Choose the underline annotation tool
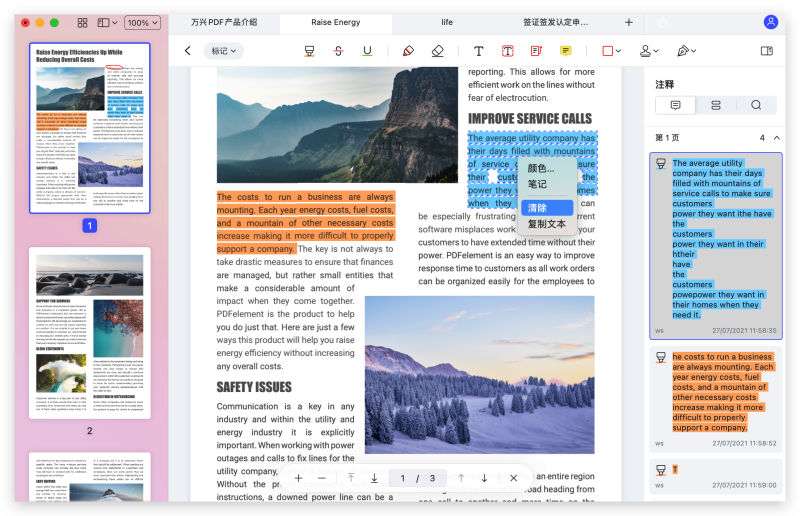 367,51
